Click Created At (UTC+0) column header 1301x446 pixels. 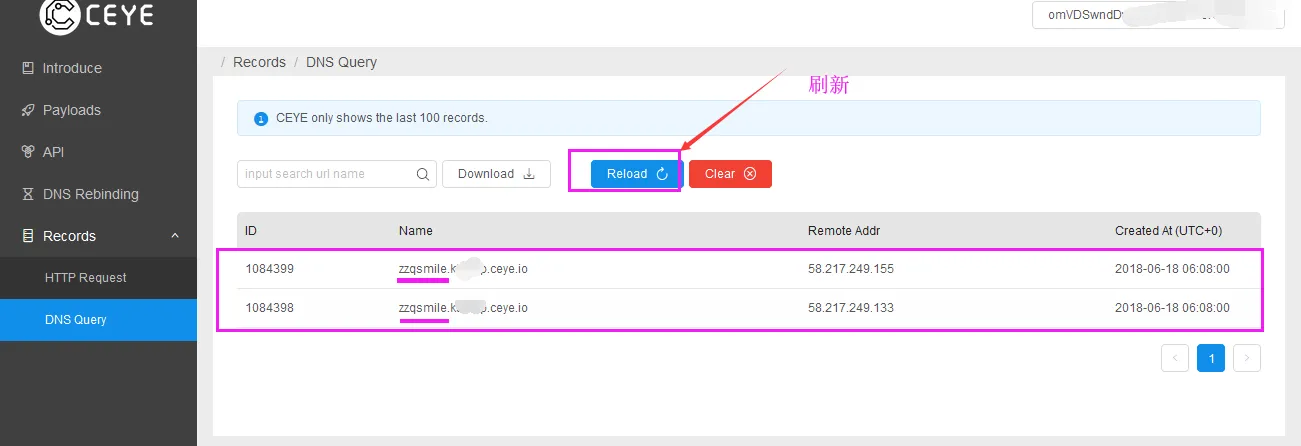click(x=1169, y=231)
